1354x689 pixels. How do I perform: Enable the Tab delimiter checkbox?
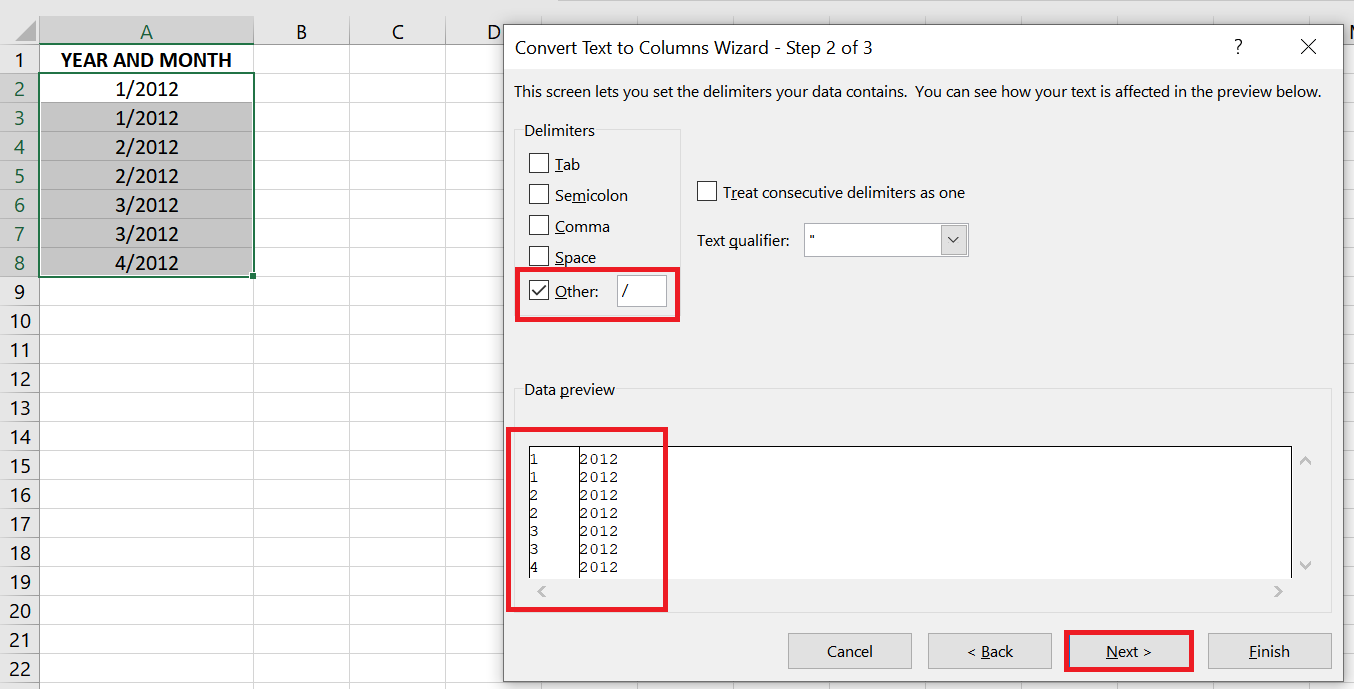(x=539, y=164)
